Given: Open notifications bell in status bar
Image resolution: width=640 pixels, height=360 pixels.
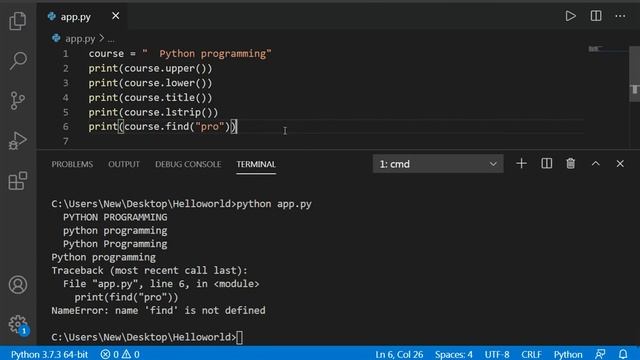Looking at the screenshot, I should point(623,354).
